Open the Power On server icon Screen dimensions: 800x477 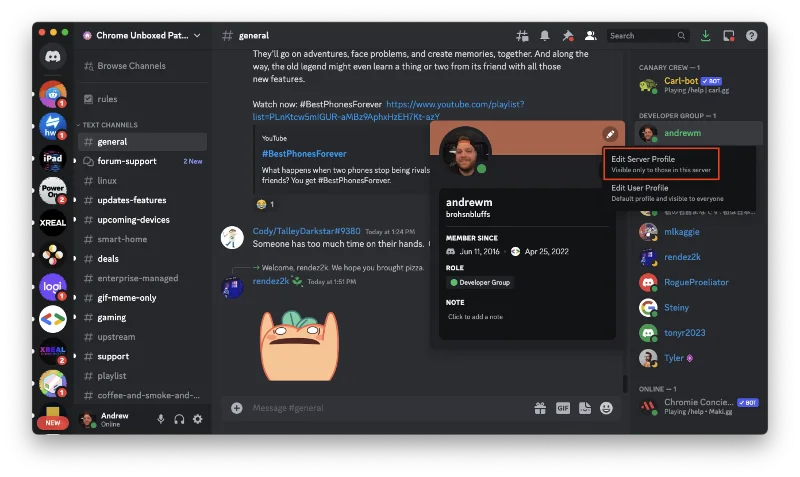(x=53, y=191)
